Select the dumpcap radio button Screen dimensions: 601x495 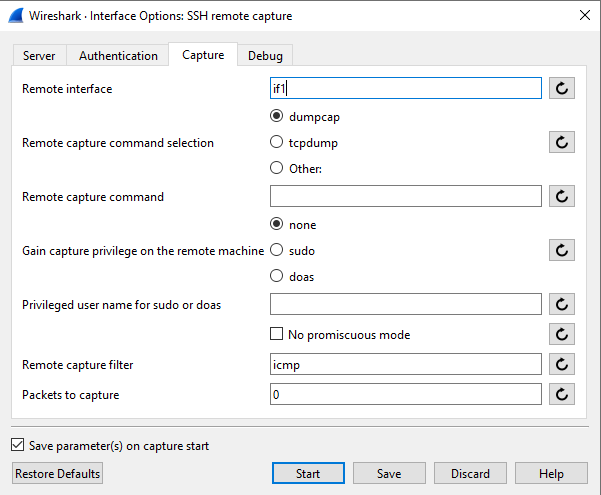(276, 116)
